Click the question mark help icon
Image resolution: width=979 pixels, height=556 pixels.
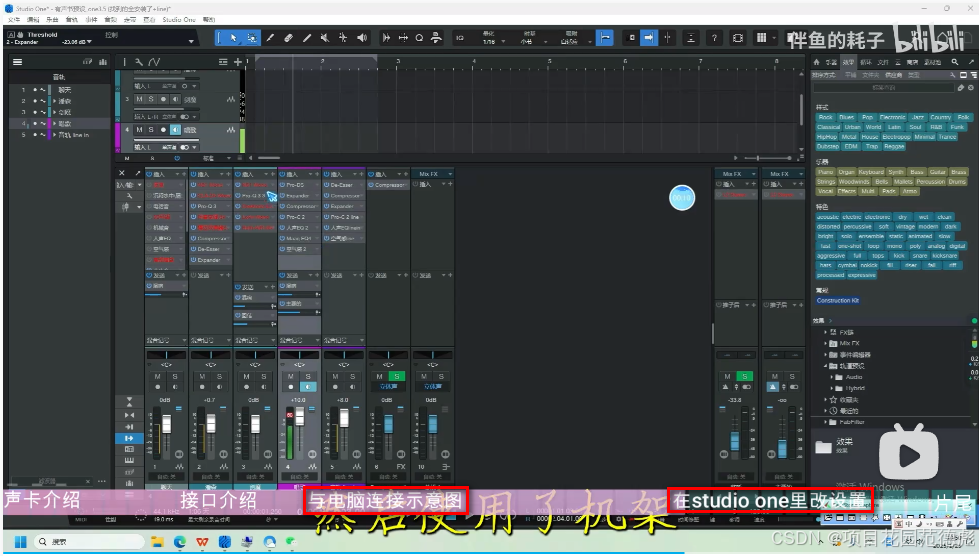[x=714, y=38]
